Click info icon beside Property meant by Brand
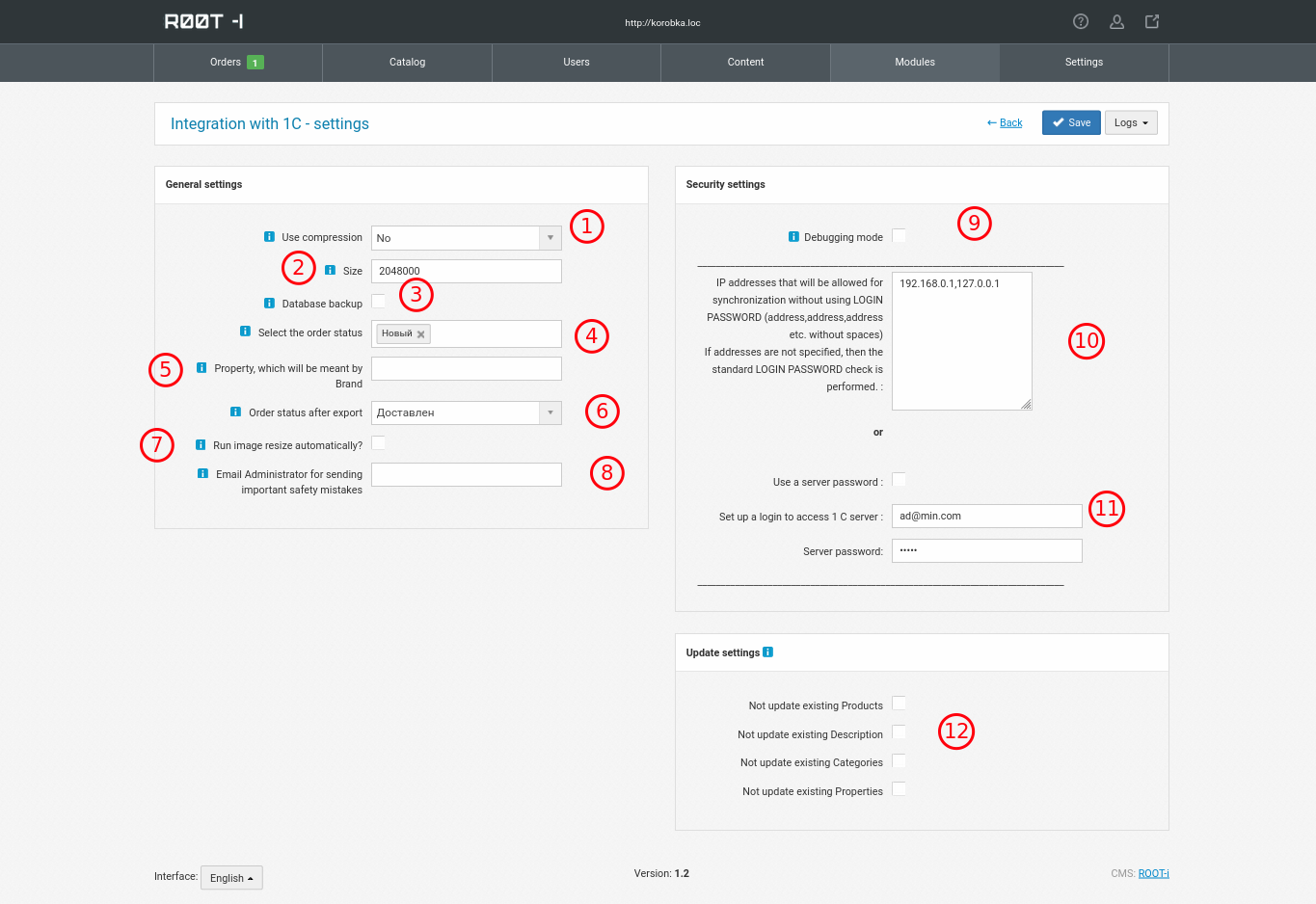This screenshot has width=1316, height=904. (201, 367)
